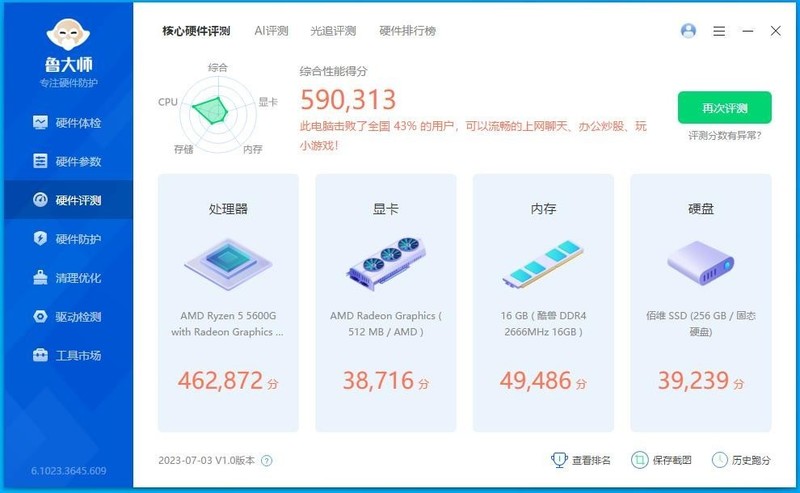
Task: Click the 2023-07-03 V1.0版本 text
Action: pyautogui.click(x=207, y=460)
